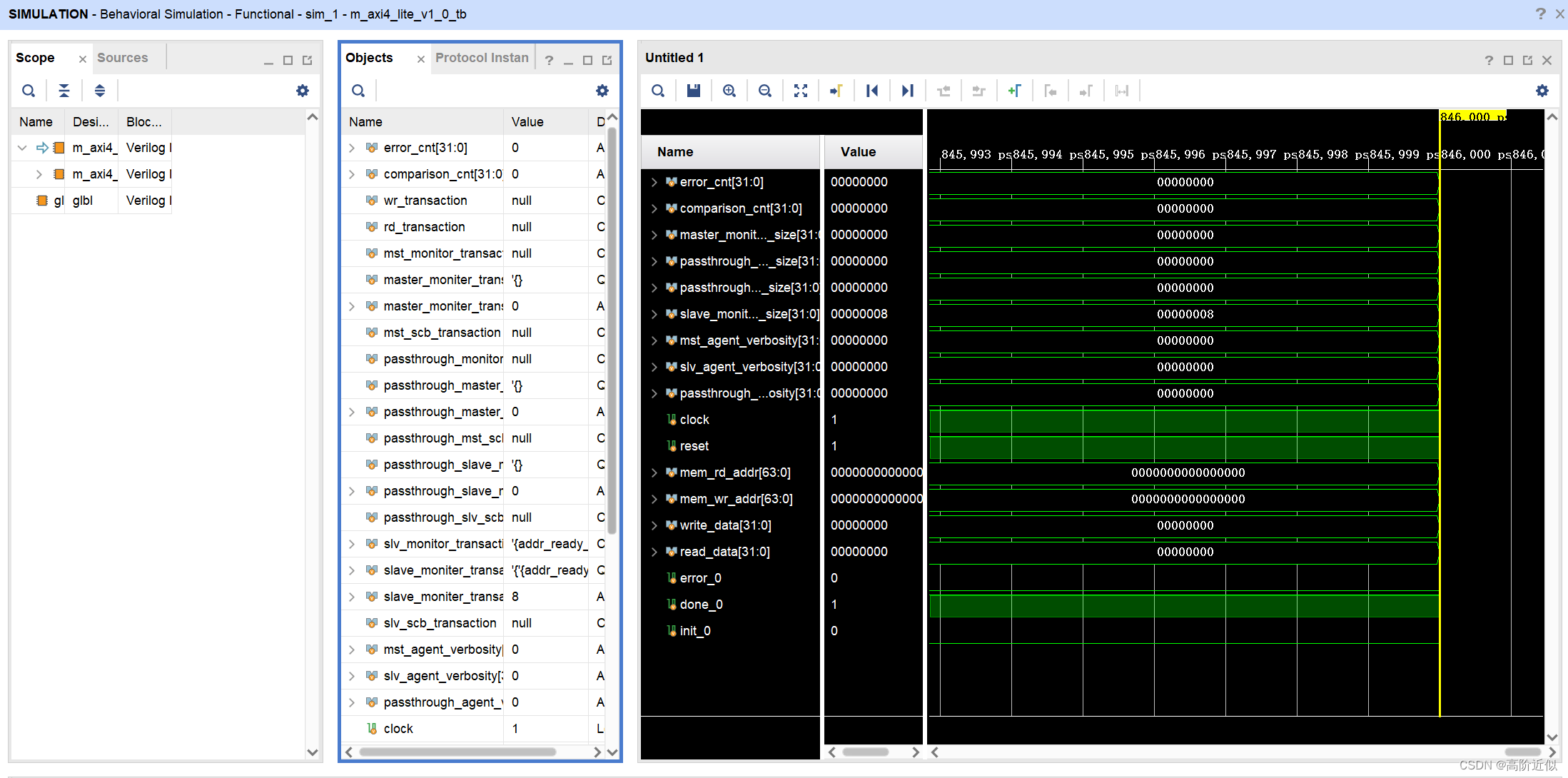Zoom out on the waveform
The image size is (1568, 778).
point(764,91)
